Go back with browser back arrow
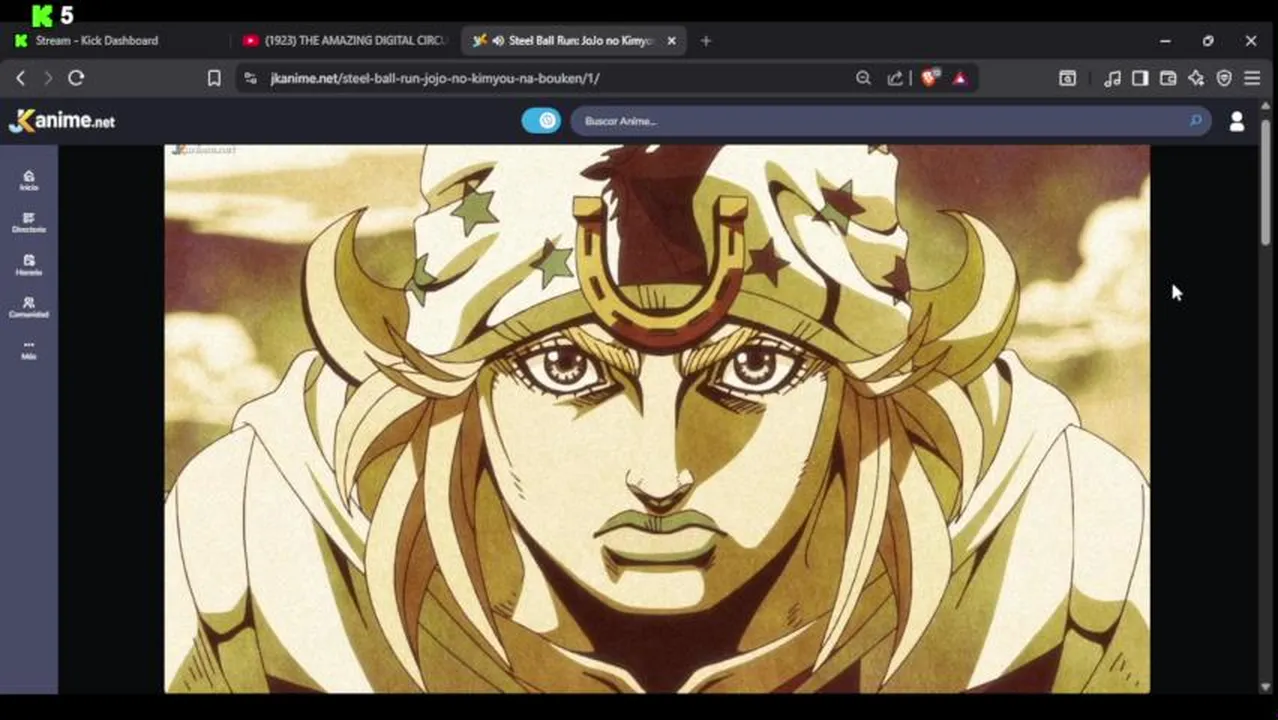The width and height of the screenshot is (1278, 720). pos(20,78)
